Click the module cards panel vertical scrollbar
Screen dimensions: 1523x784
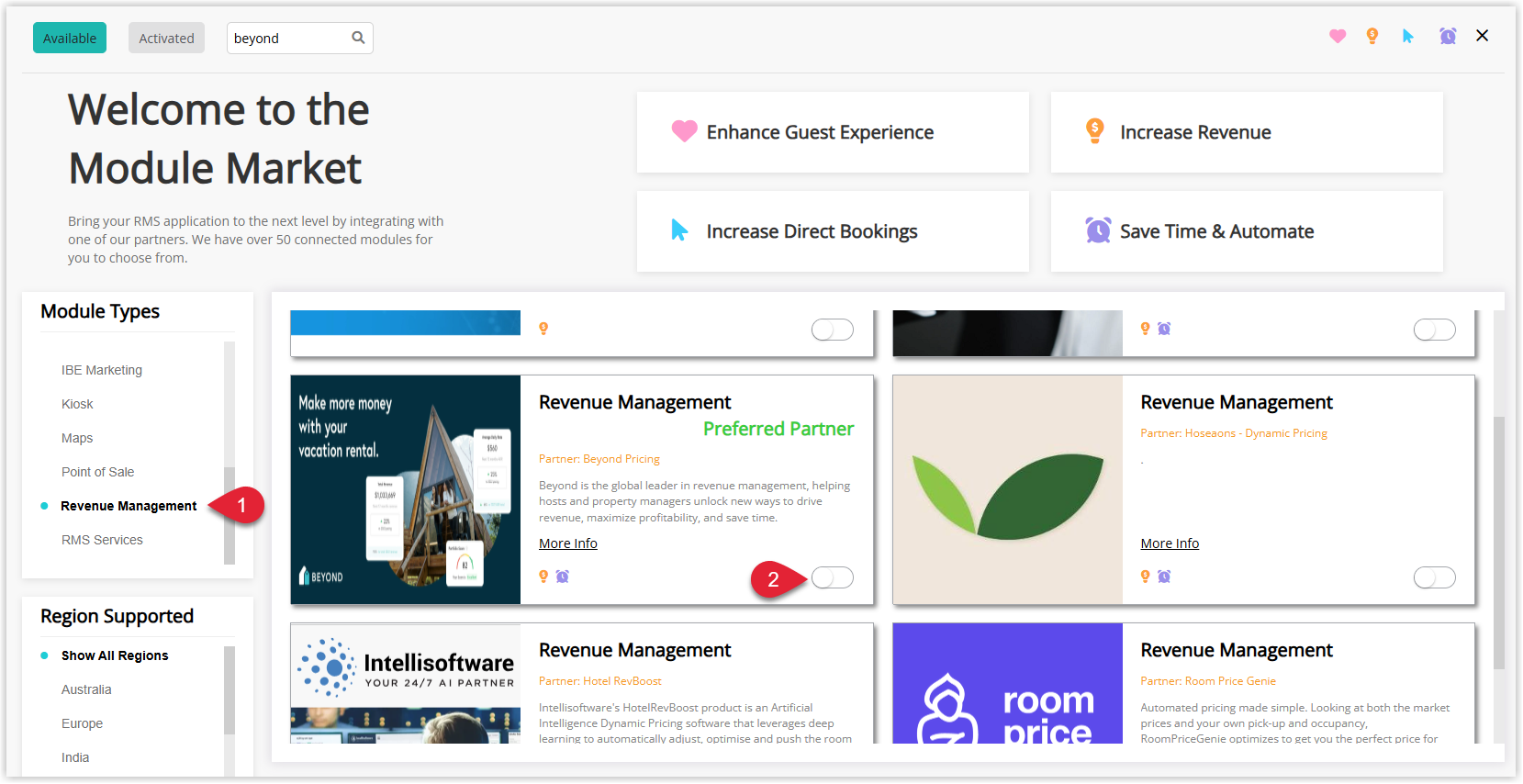pos(1499,542)
